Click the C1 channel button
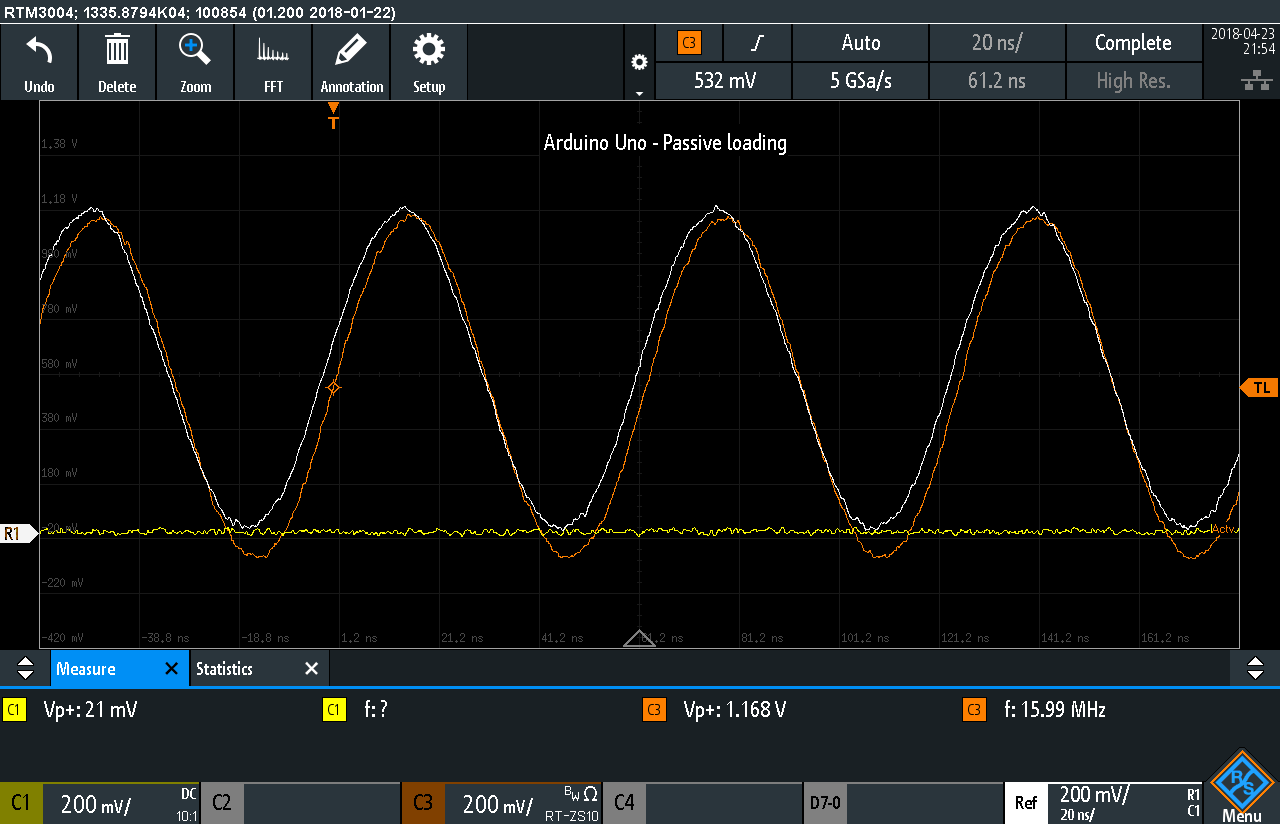1280x824 pixels. click(x=21, y=803)
